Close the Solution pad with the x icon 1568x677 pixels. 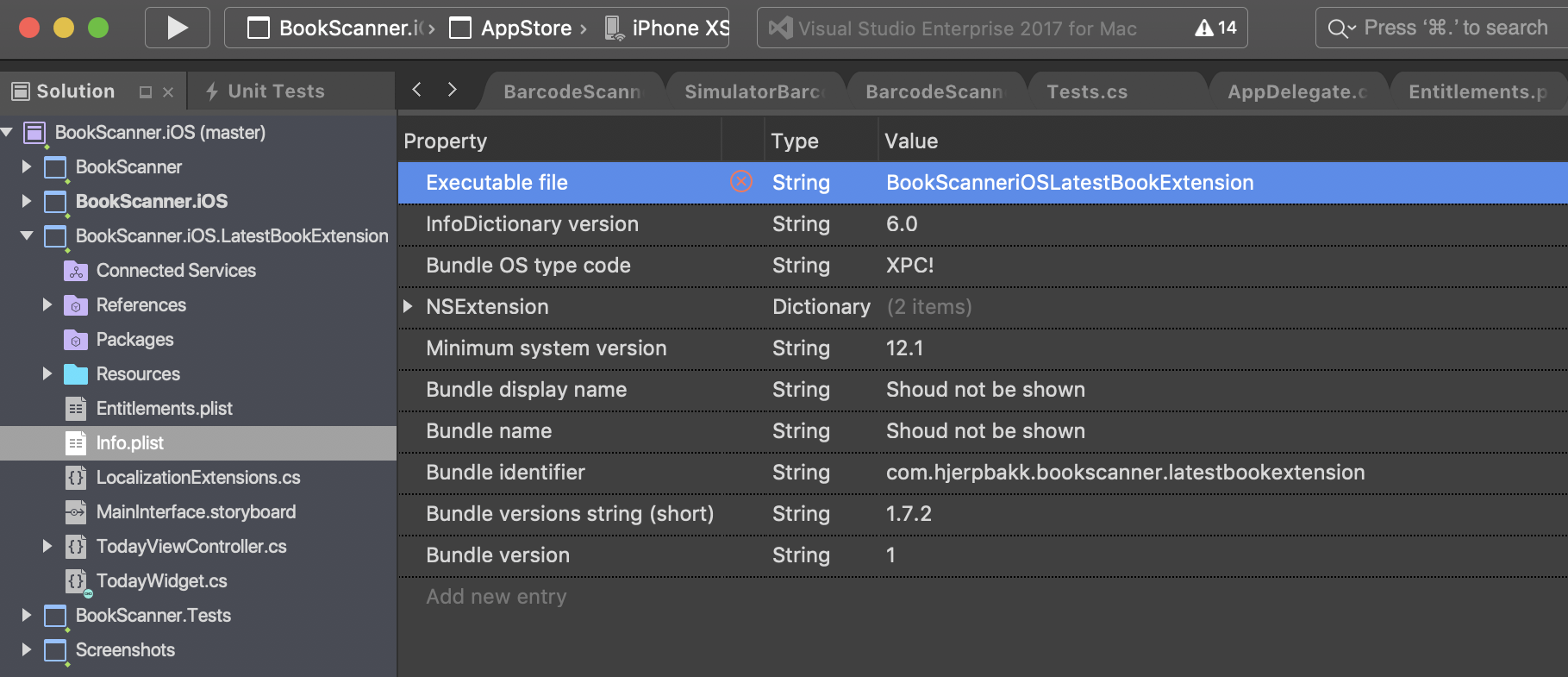click(x=168, y=91)
